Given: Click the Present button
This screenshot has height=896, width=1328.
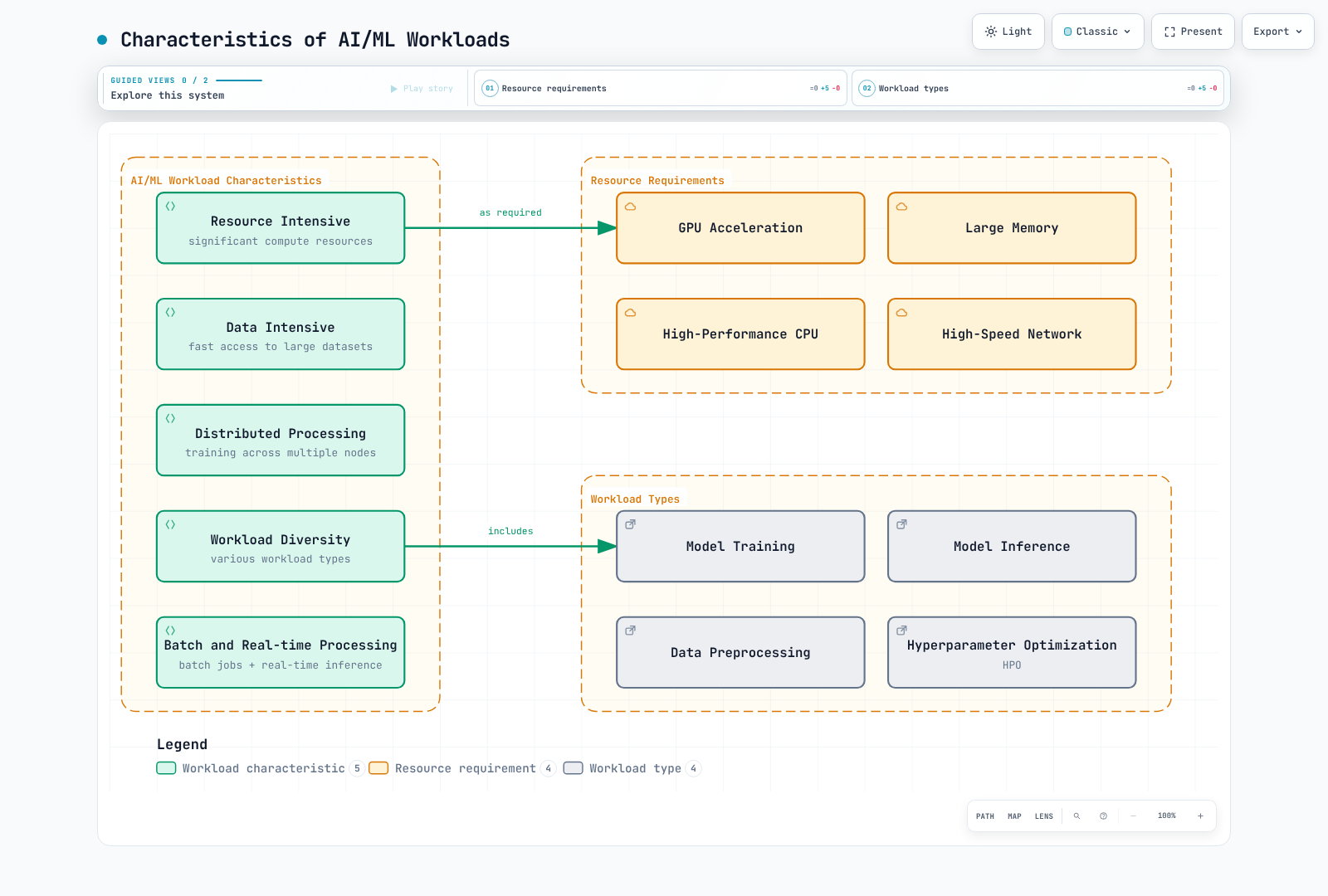Looking at the screenshot, I should [1193, 32].
